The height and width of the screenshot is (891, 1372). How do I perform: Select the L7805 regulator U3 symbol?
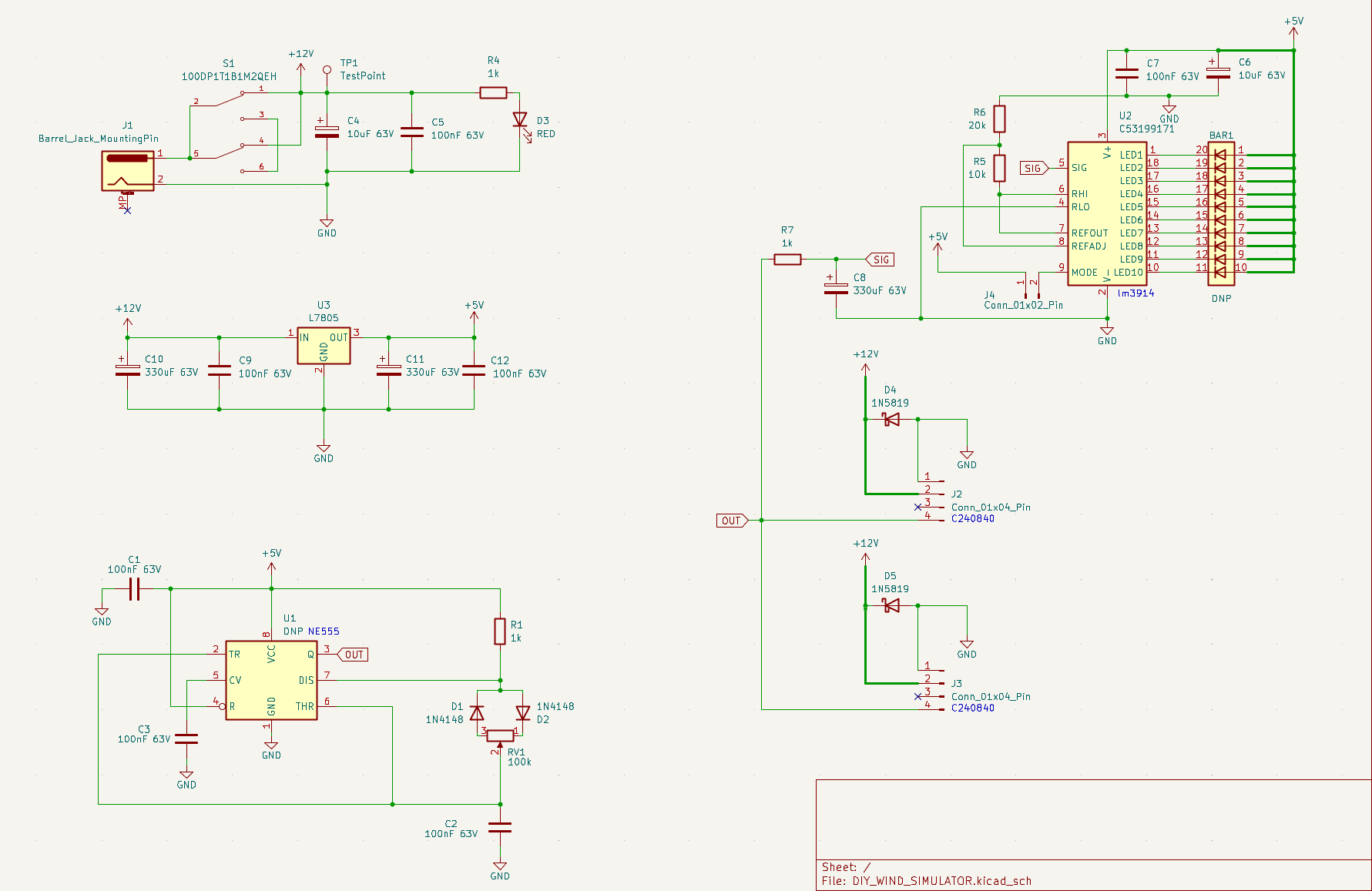324,347
